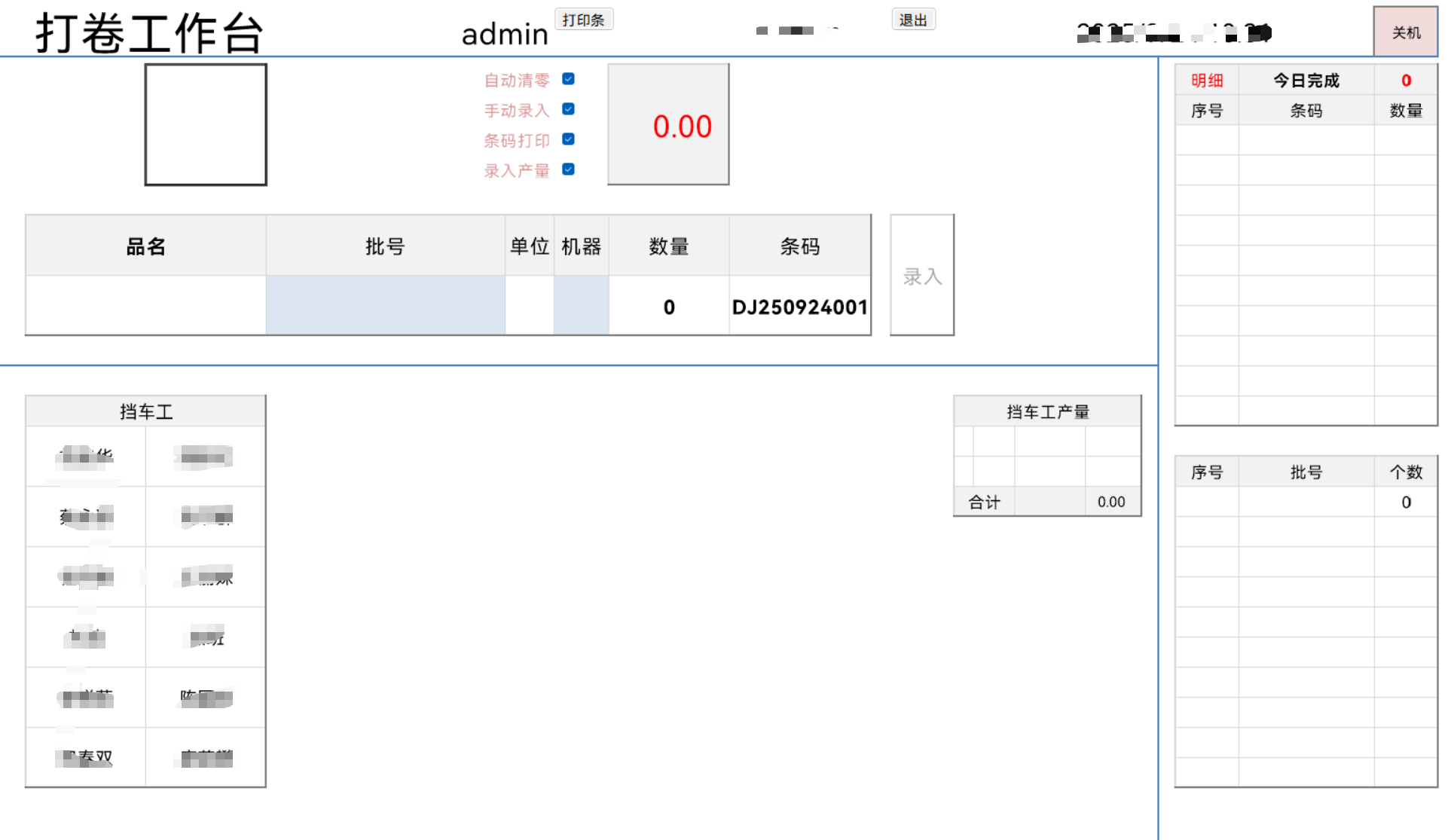Select the highlighted 批号 batch input cell

point(385,305)
